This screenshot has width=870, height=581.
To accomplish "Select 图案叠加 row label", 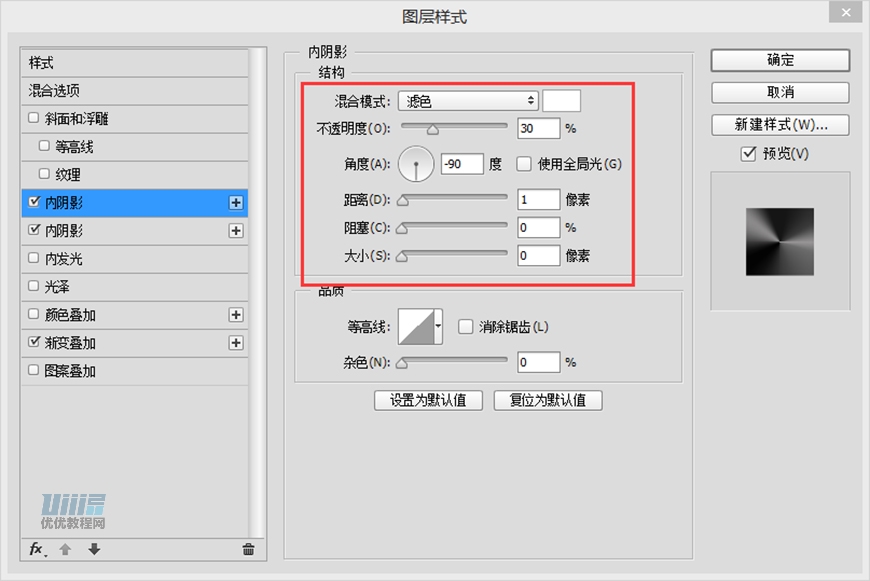I will click(70, 371).
